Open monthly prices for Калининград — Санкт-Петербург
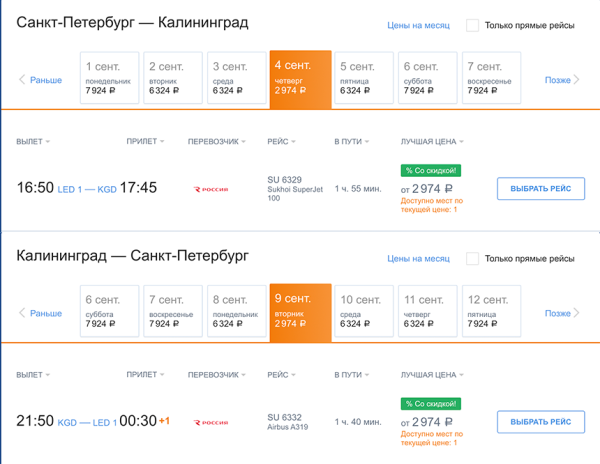Screen dimensions: 600x464 [x=418, y=259]
